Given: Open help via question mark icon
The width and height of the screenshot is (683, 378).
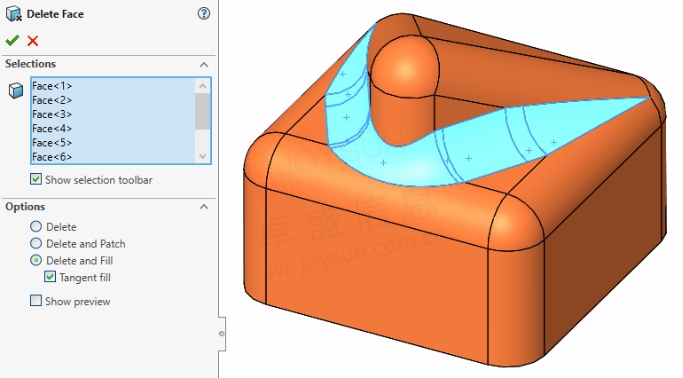Looking at the screenshot, I should click(203, 14).
